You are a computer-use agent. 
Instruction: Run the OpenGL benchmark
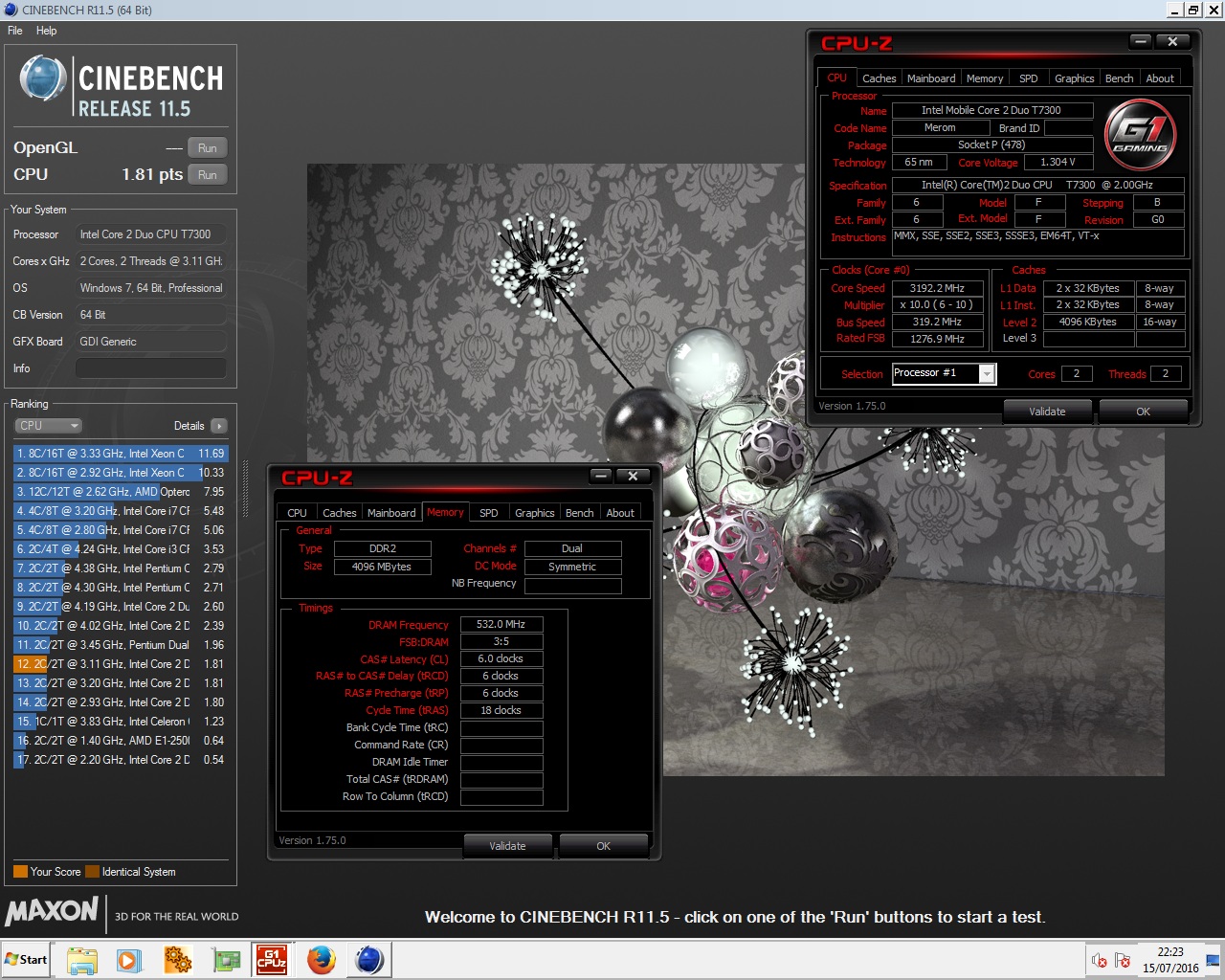coord(208,148)
